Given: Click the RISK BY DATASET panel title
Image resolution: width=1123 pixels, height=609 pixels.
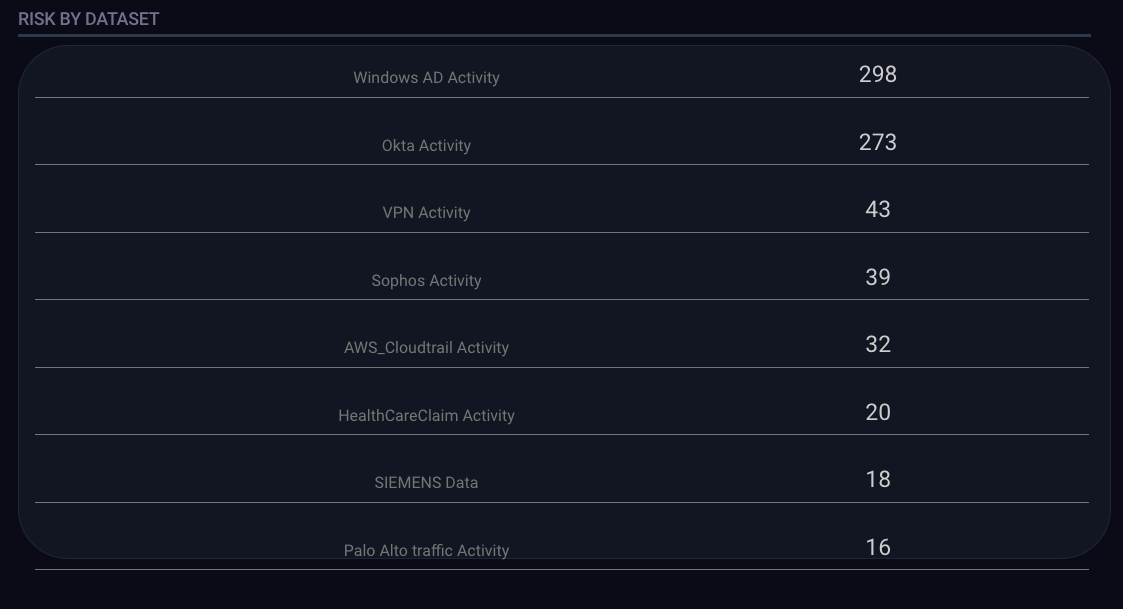Looking at the screenshot, I should point(88,19).
